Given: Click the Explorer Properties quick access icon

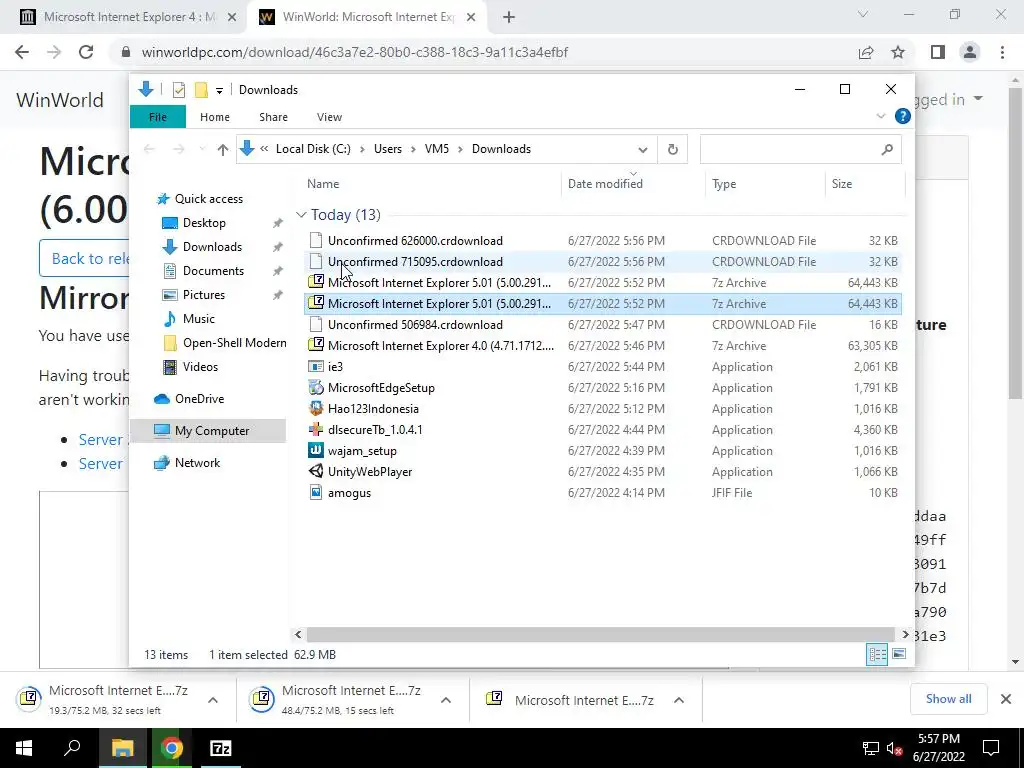Looking at the screenshot, I should click(x=179, y=90).
